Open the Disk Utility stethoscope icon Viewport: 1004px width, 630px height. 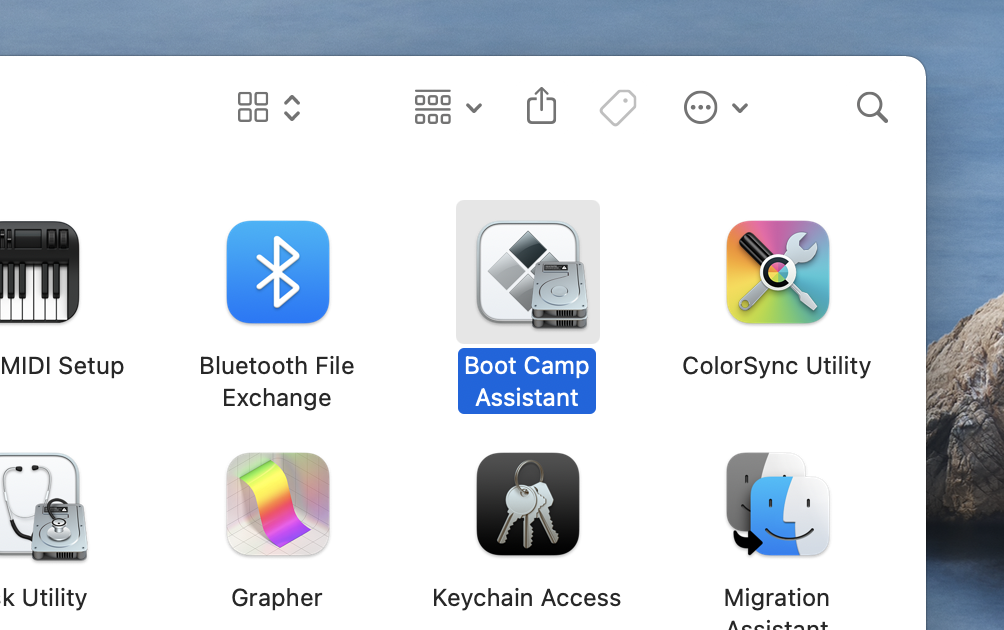click(x=42, y=506)
